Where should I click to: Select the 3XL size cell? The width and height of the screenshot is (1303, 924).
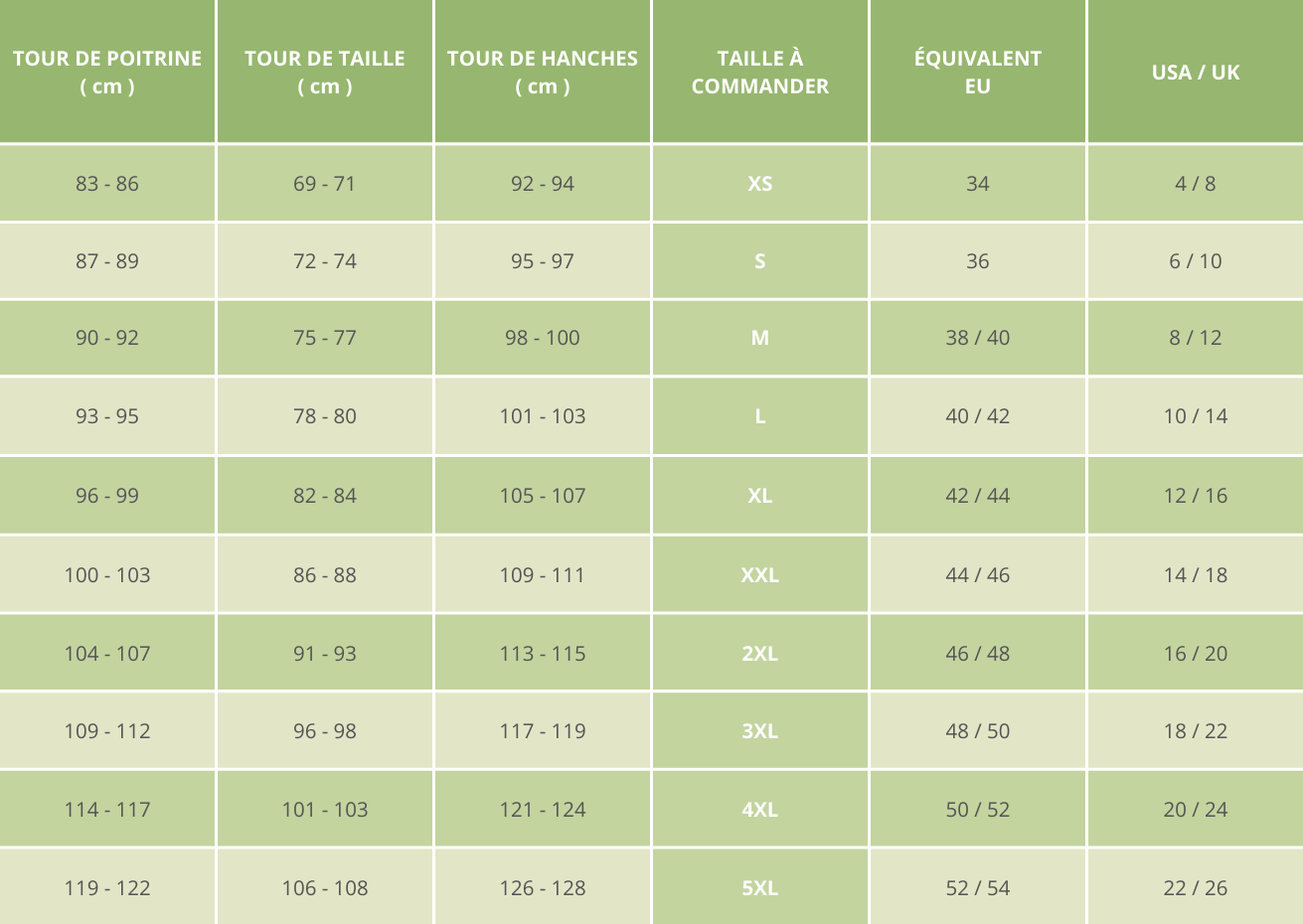coord(760,731)
